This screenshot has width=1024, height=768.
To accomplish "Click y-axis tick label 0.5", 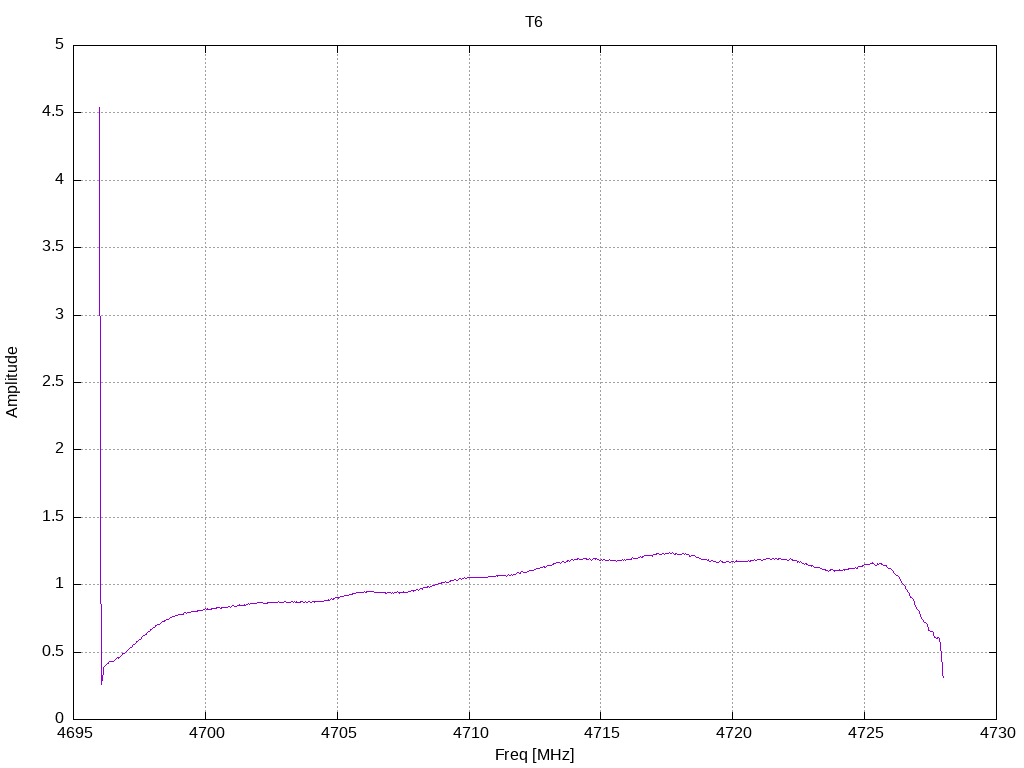I will (x=53, y=651).
